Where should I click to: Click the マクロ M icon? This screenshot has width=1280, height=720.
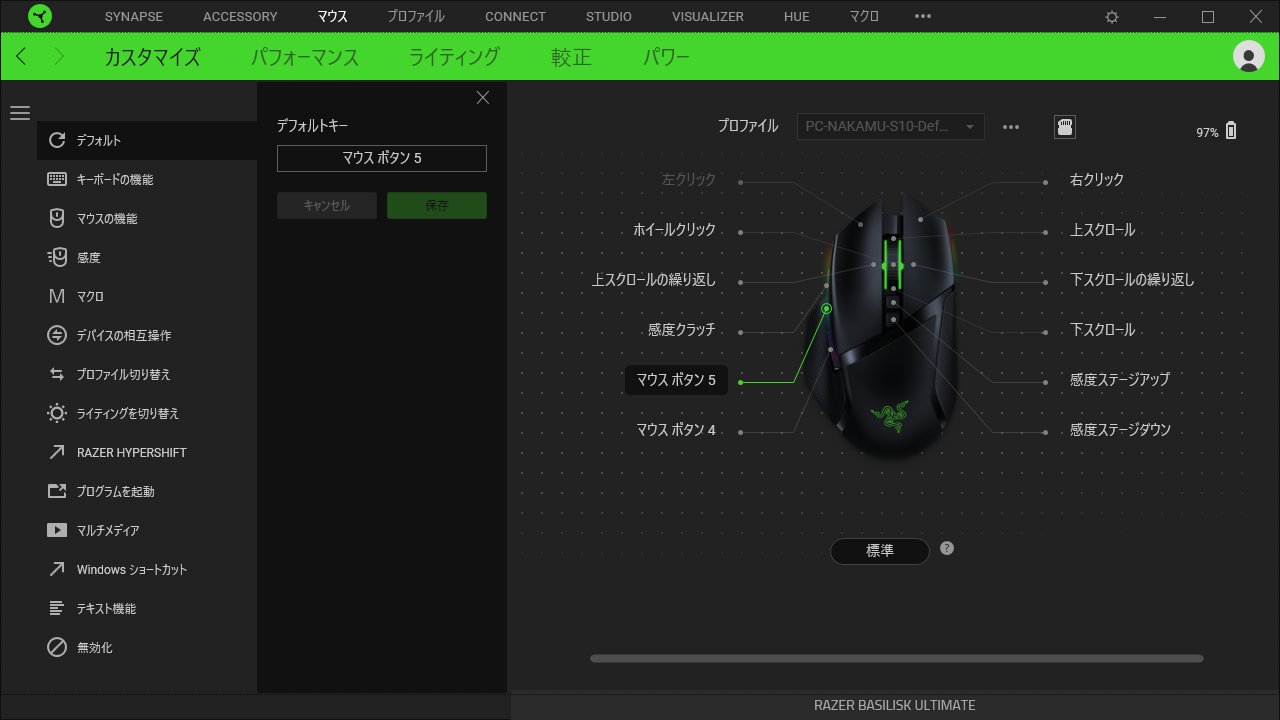(57, 296)
